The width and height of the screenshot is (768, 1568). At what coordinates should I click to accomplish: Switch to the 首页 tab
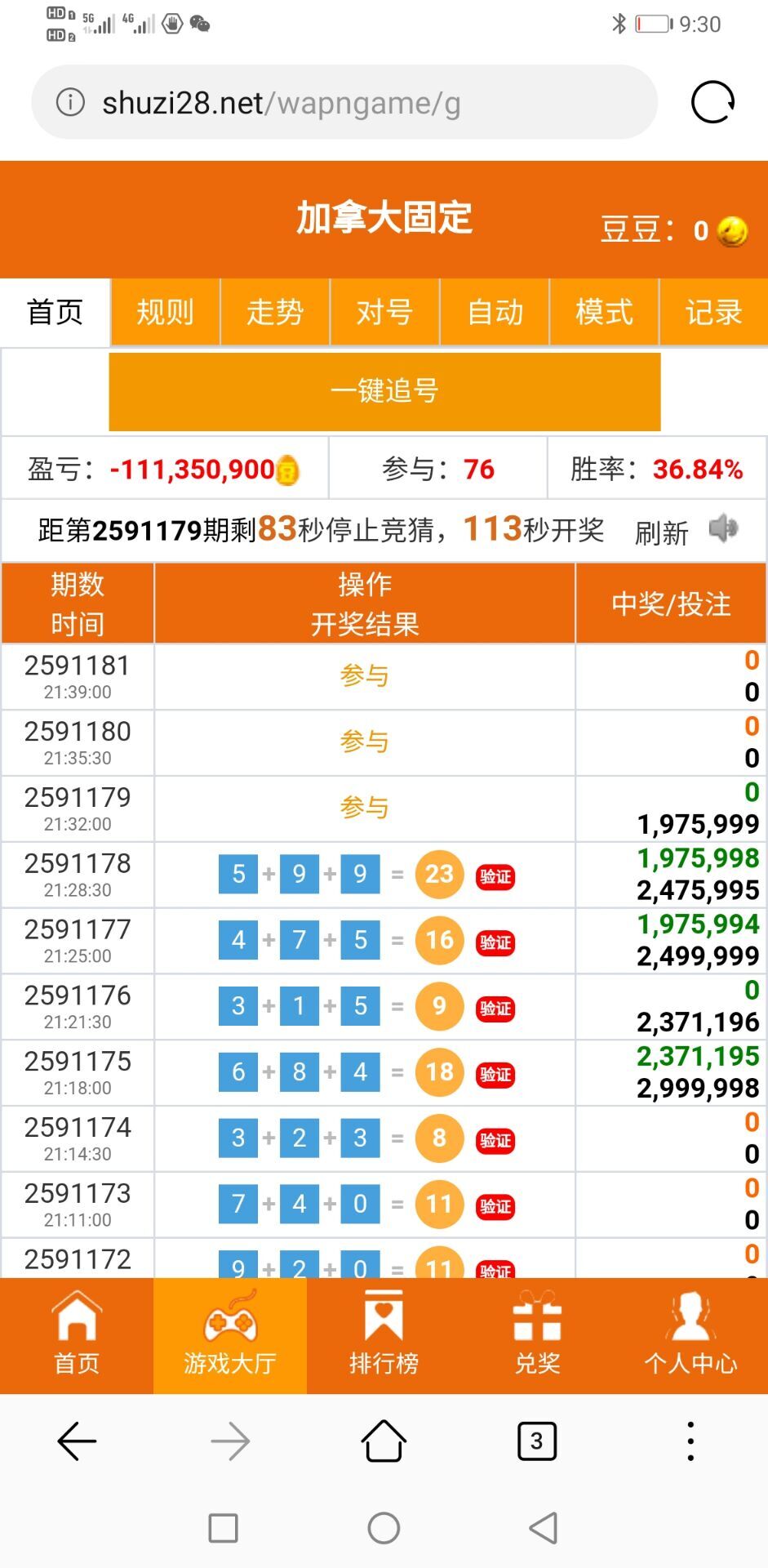[x=55, y=312]
